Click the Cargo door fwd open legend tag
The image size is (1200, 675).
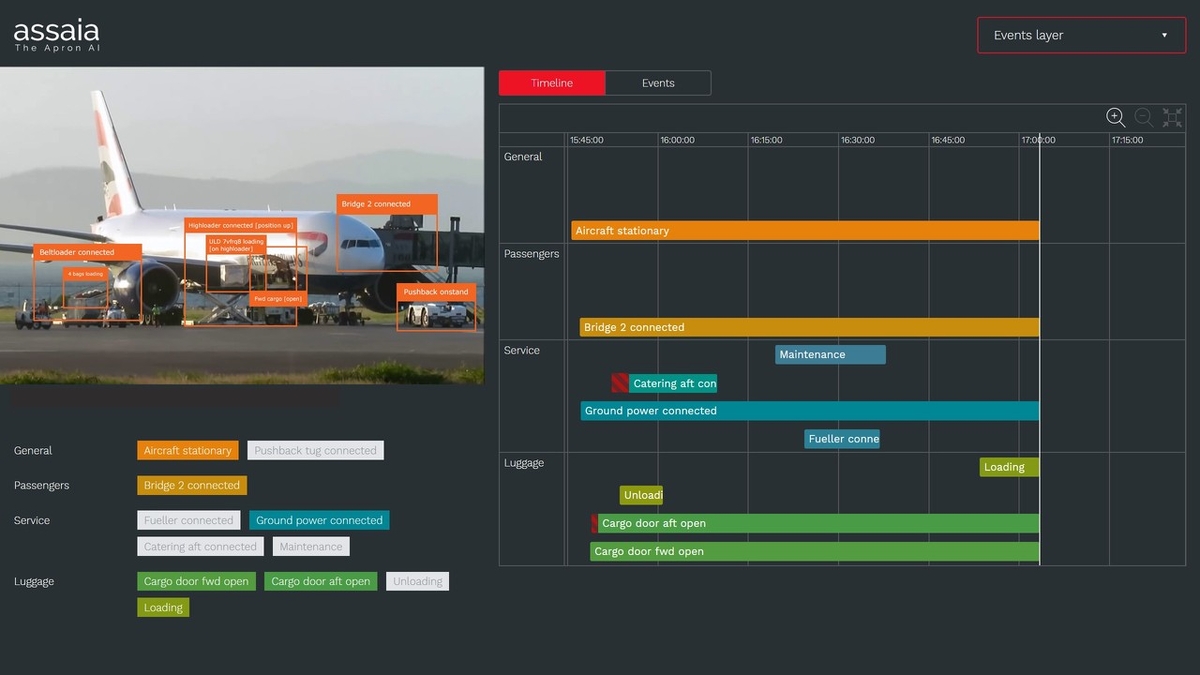[197, 582]
